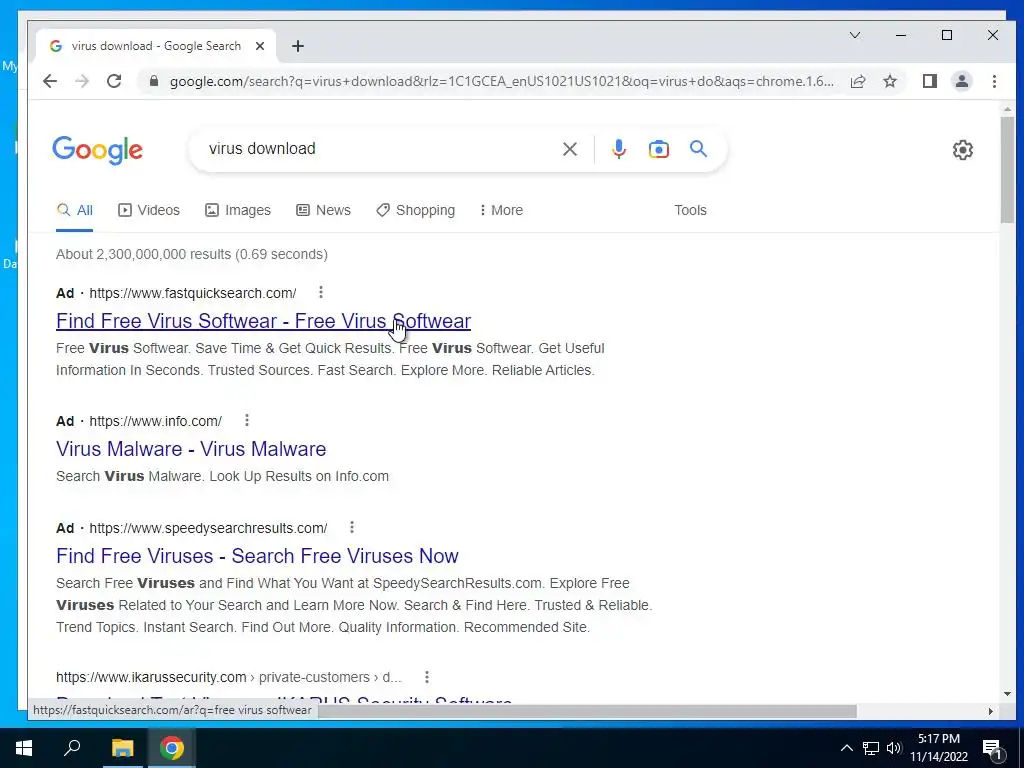Select the All results tab

click(74, 210)
